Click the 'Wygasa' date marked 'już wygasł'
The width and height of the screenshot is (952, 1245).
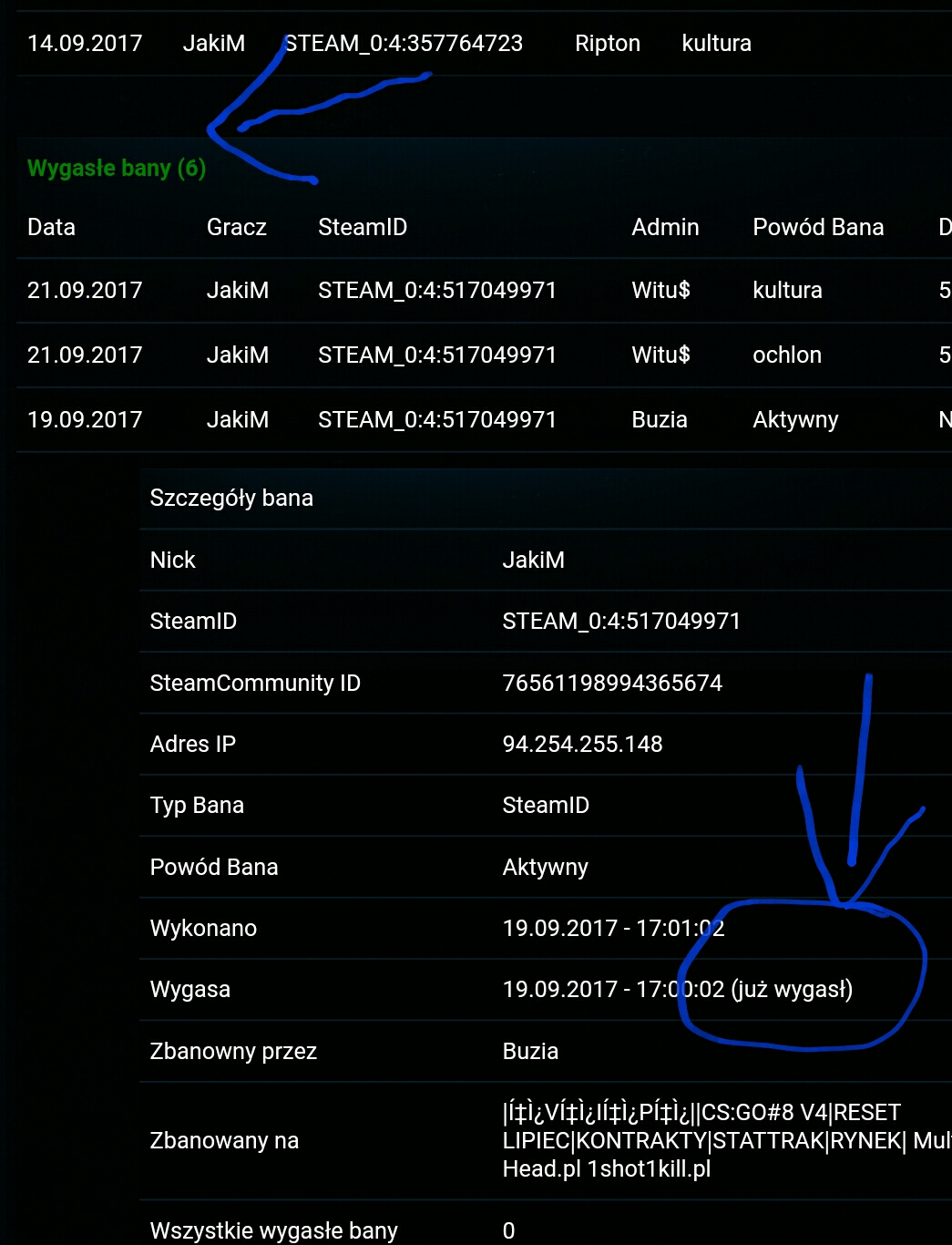tap(677, 990)
